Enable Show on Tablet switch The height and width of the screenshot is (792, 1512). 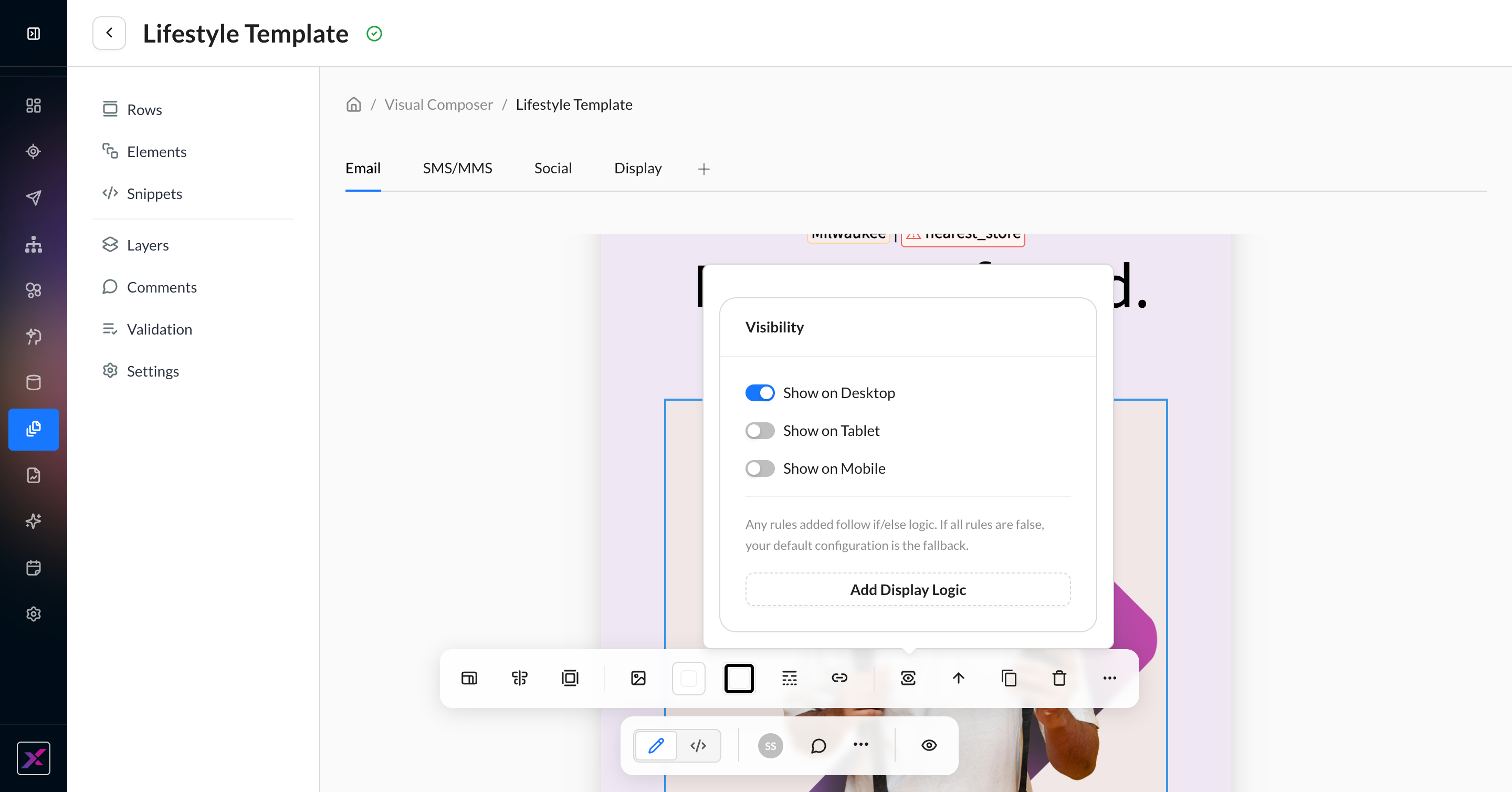760,431
